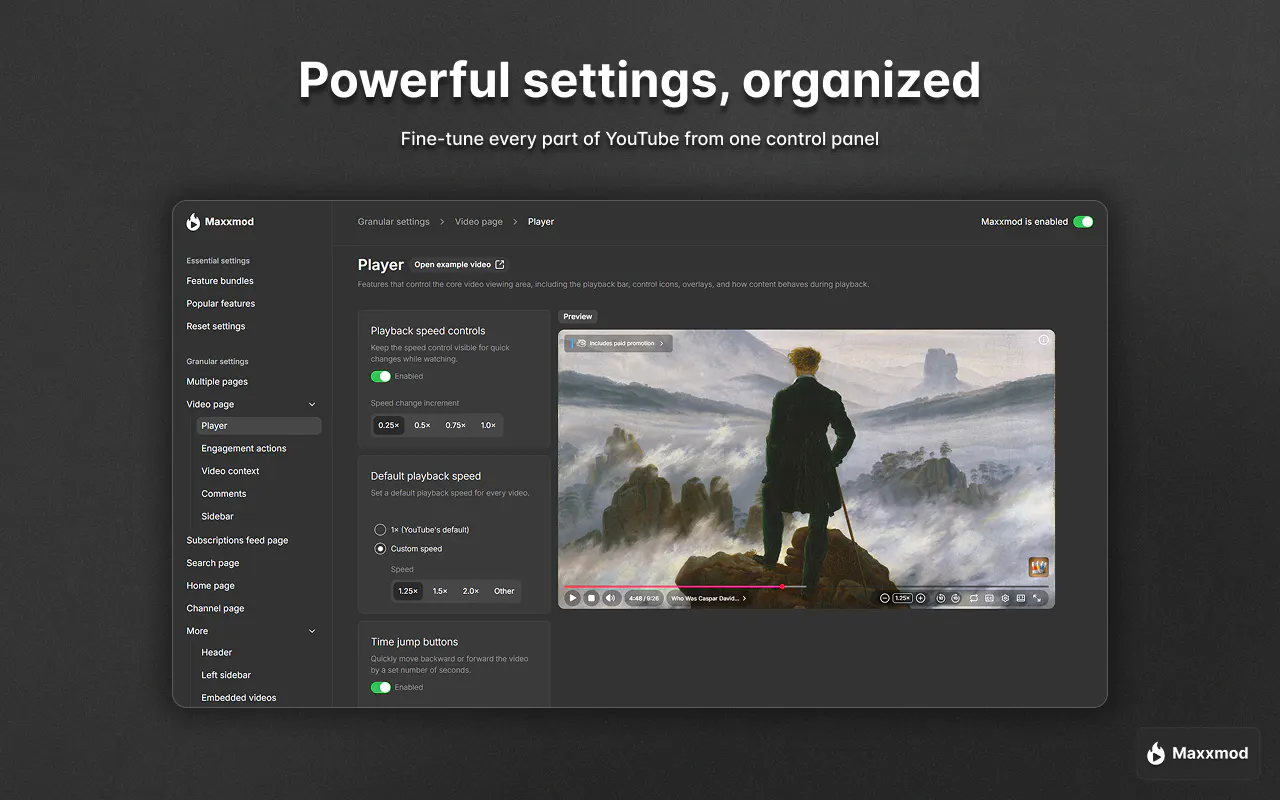
Task: Click the external link icon beside Open example video
Action: pos(500,265)
